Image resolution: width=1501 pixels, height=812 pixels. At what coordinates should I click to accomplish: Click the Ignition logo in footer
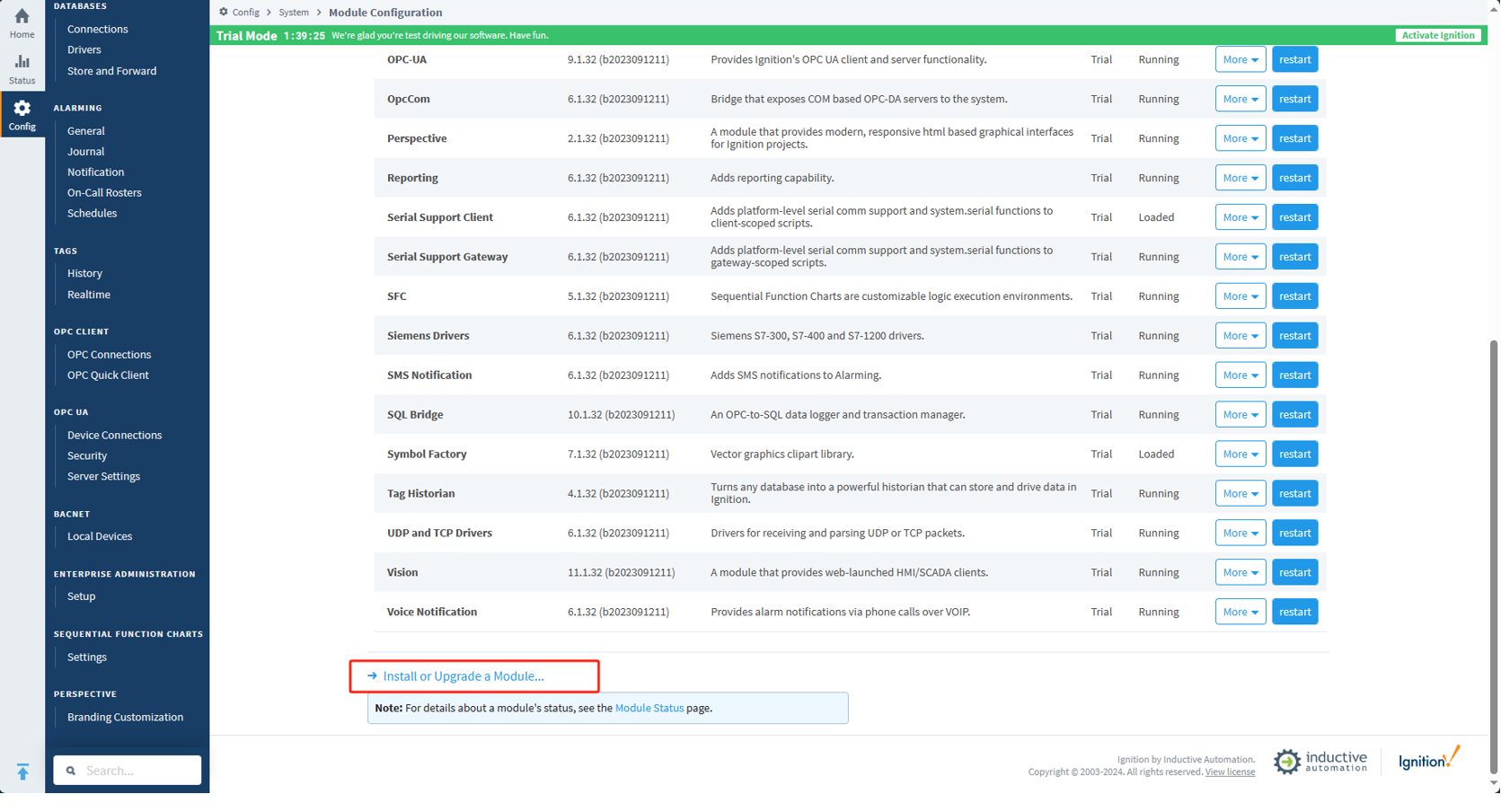1429,759
